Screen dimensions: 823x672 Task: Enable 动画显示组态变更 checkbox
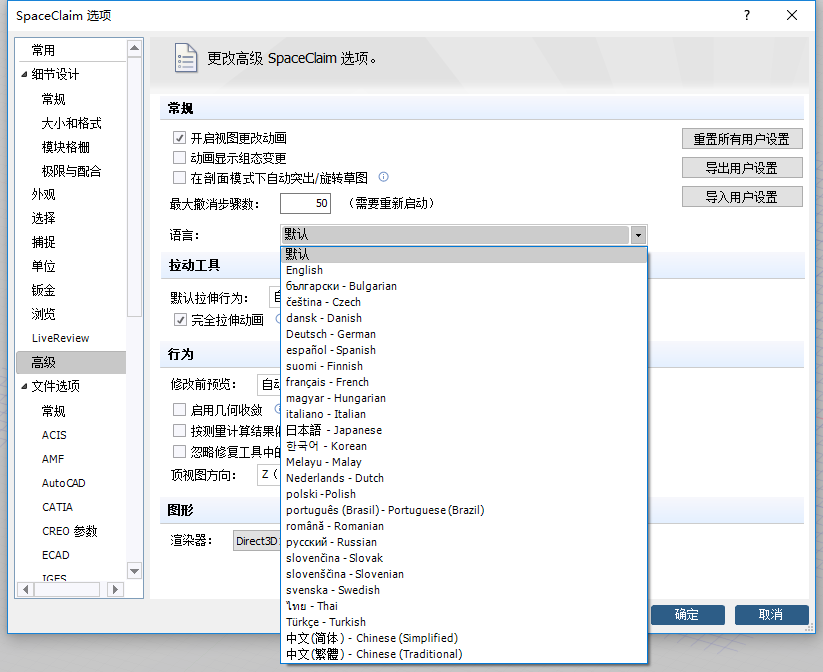[180, 158]
